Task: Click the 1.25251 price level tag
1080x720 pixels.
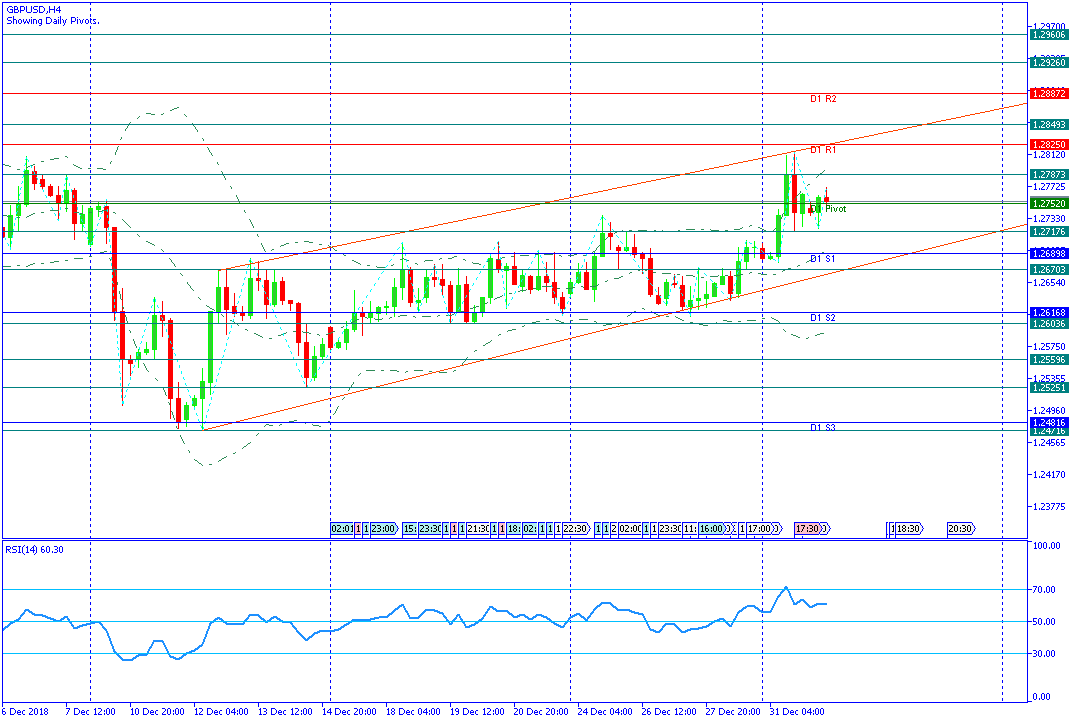Action: point(1049,388)
